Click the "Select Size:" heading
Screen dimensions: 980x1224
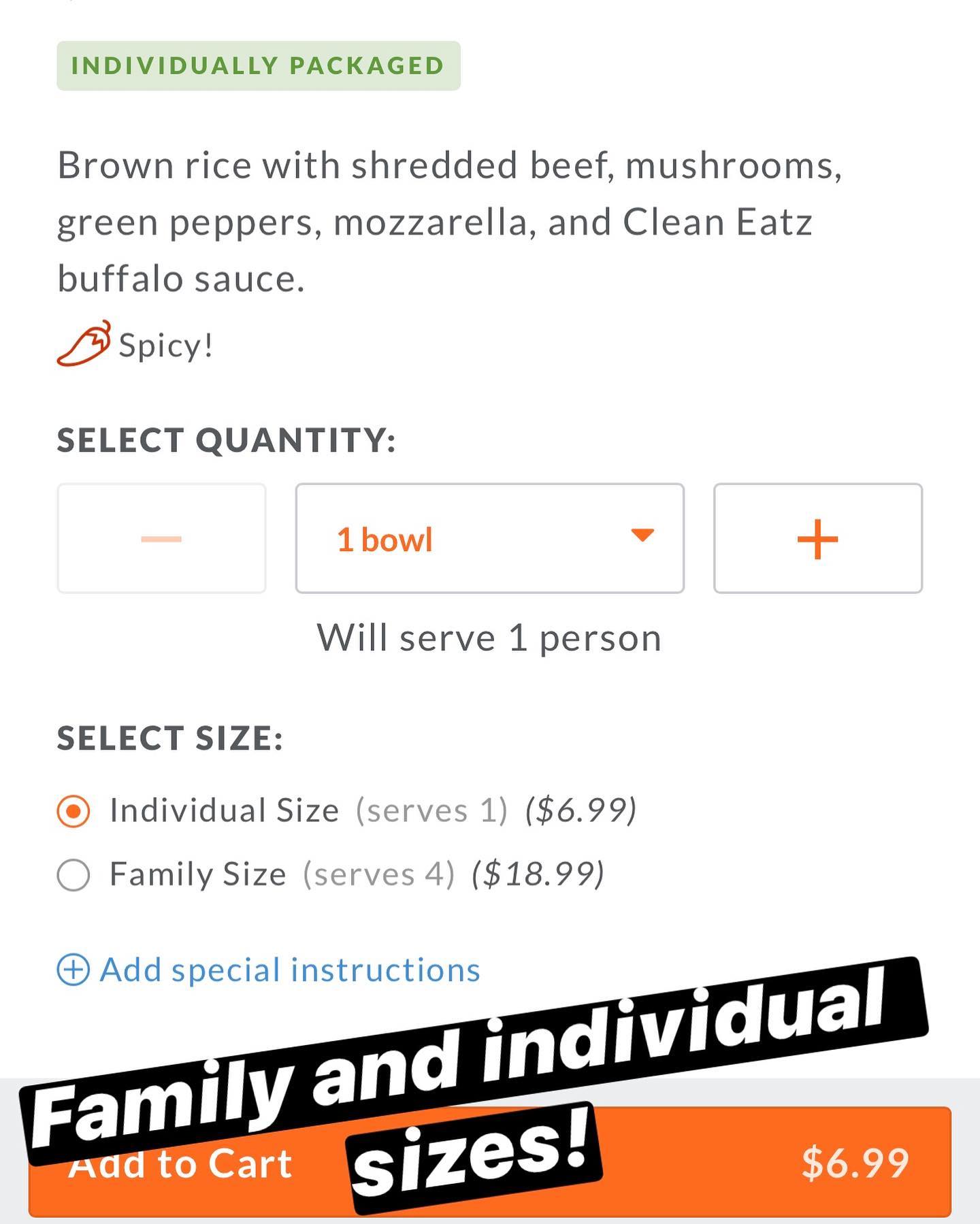coord(170,738)
